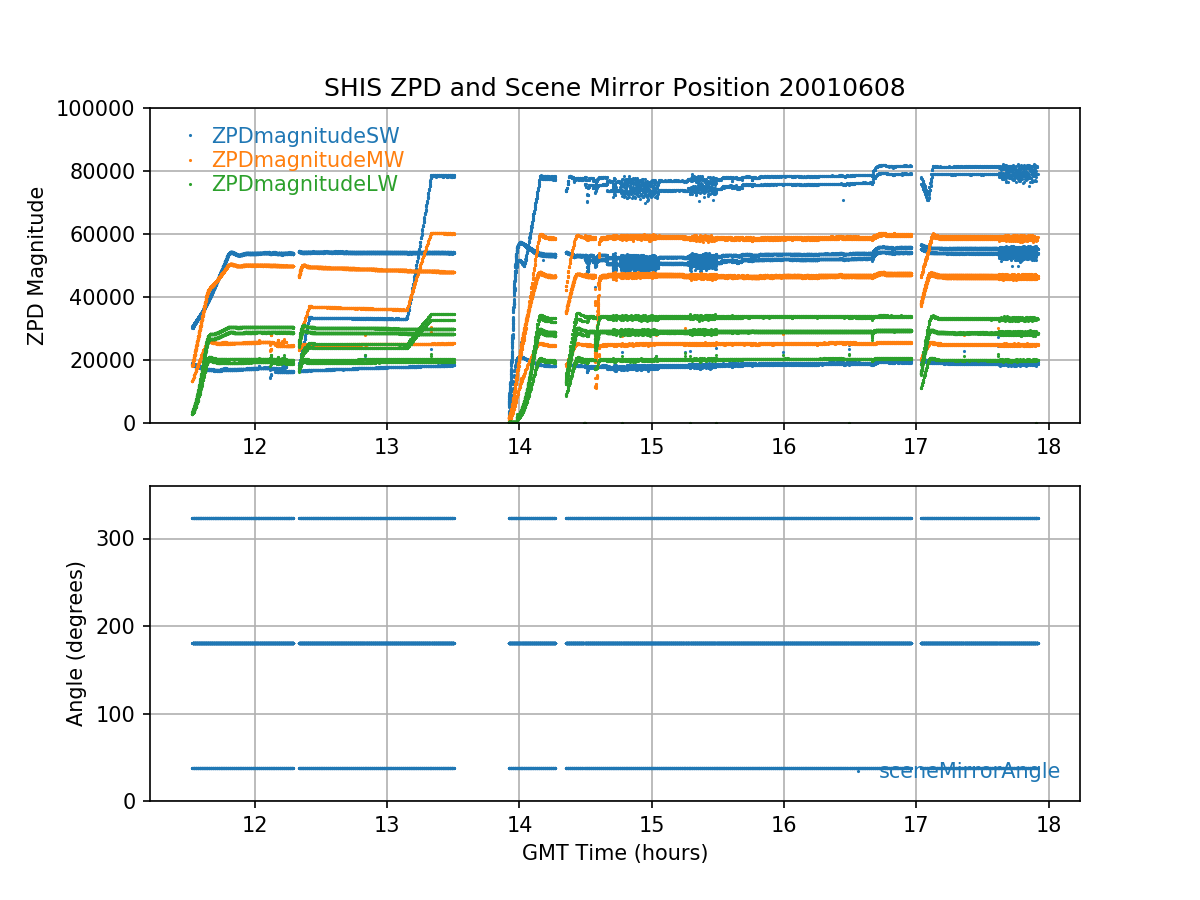This screenshot has height=900, width=1200.
Task: Click the ZPD Magnitude y-axis label
Action: [x=37, y=266]
